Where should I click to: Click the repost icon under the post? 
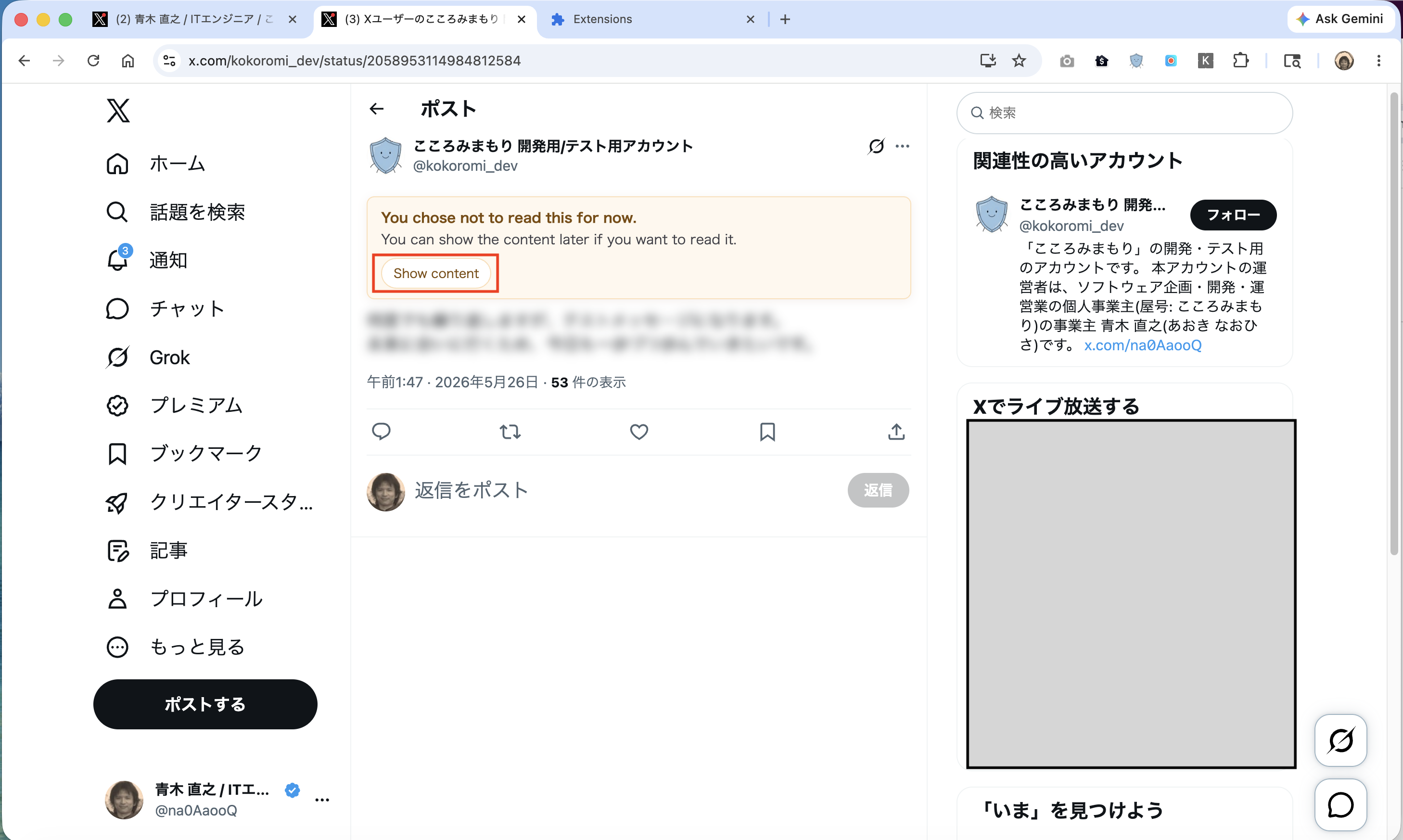510,432
